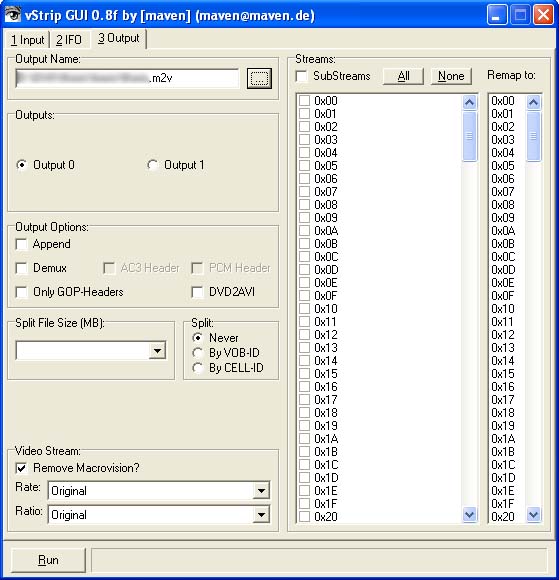This screenshot has width=559, height=580.
Task: Open the Split File Size dropdown
Action: click(x=157, y=351)
